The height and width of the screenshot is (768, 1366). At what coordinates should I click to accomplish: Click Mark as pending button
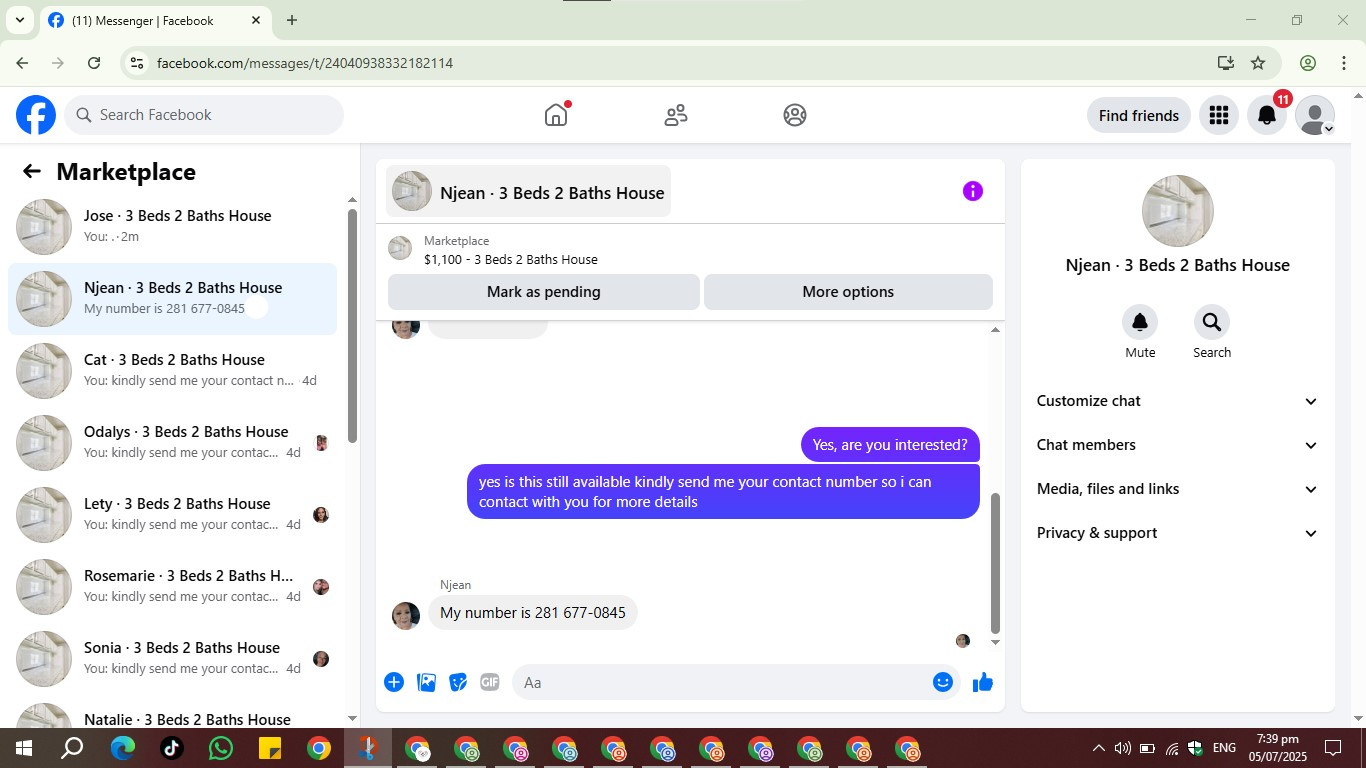pyautogui.click(x=544, y=292)
